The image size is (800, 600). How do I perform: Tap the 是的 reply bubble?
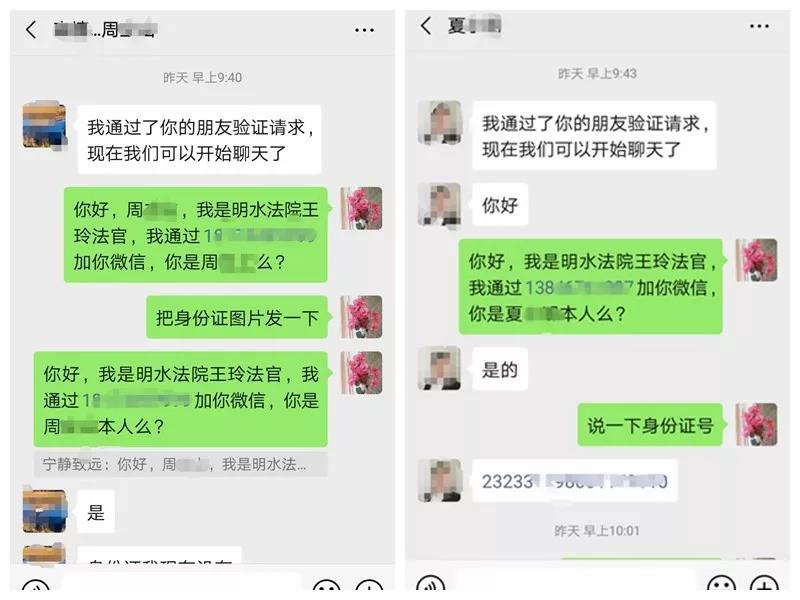click(500, 369)
